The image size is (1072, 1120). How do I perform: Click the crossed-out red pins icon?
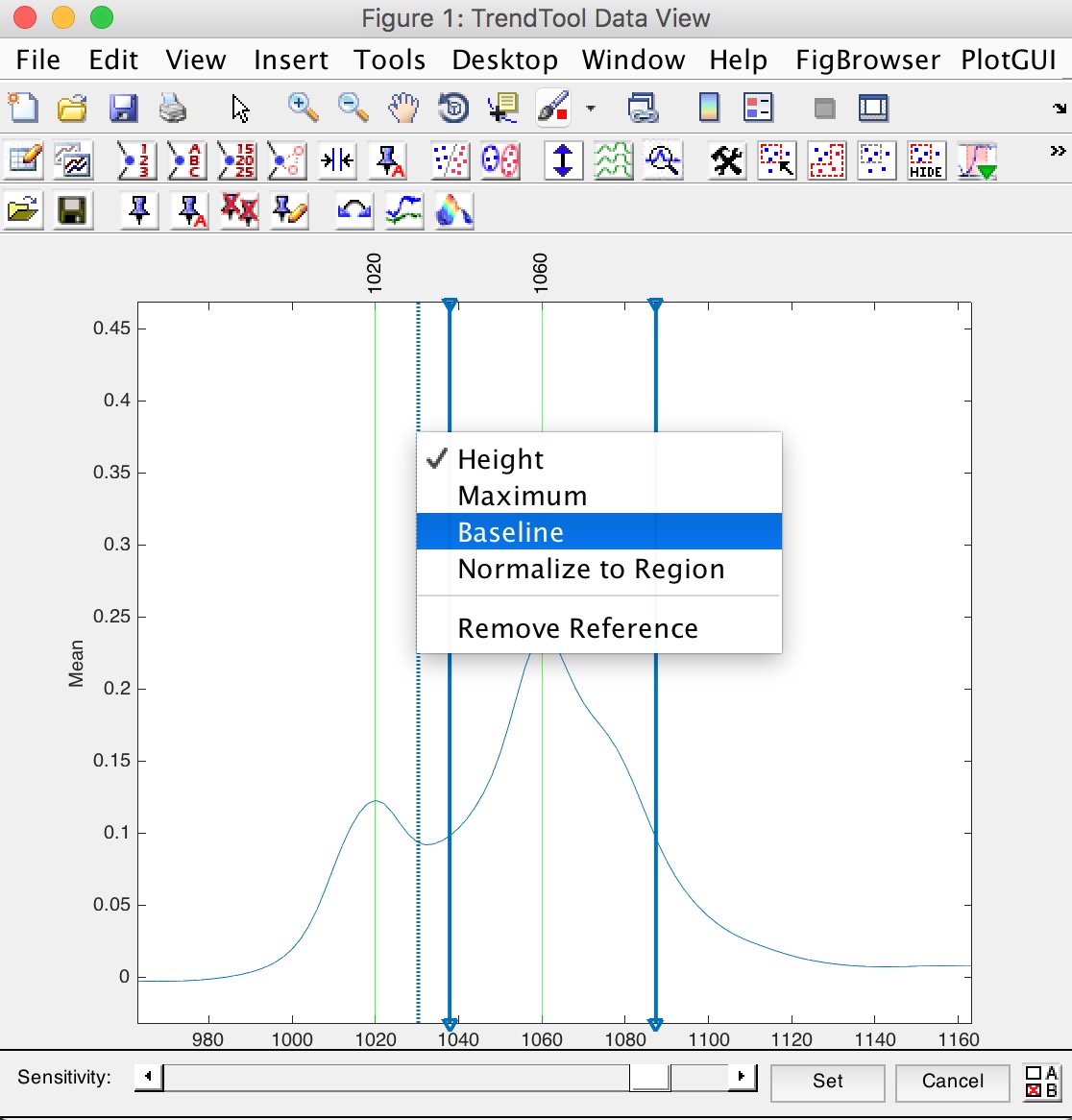(x=239, y=210)
